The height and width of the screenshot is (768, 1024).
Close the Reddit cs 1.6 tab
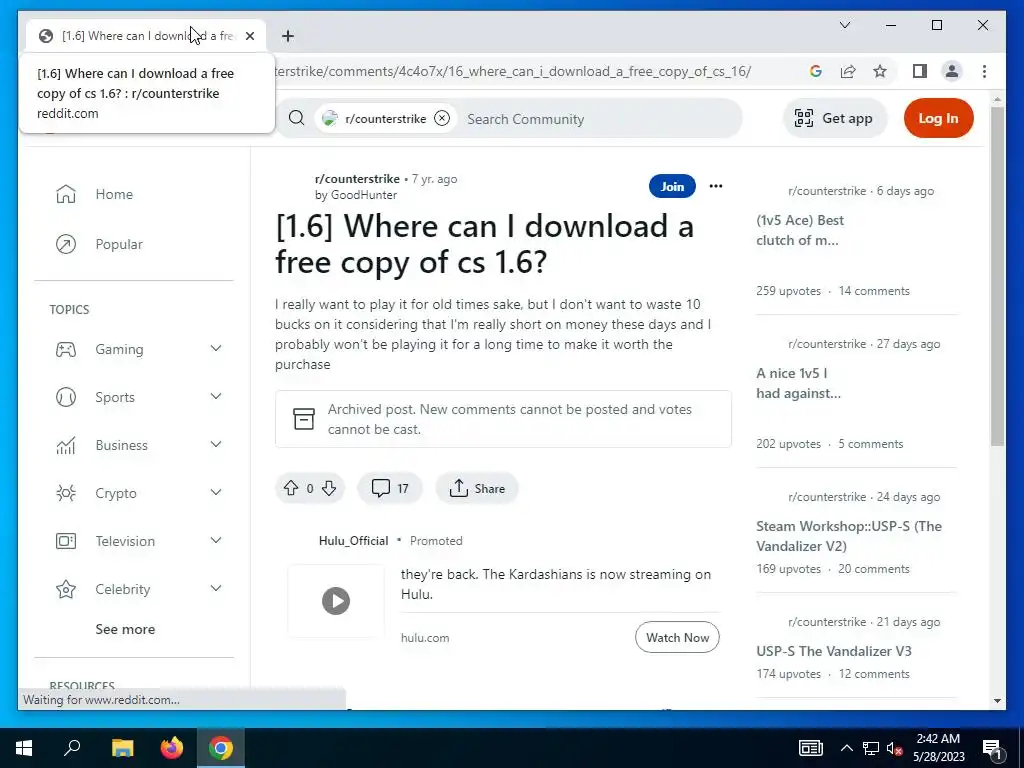[249, 36]
